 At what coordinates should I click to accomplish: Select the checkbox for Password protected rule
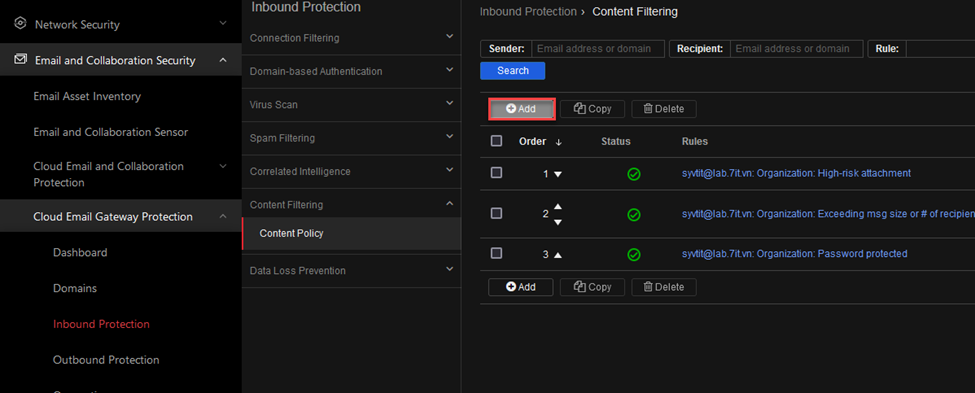[496, 253]
